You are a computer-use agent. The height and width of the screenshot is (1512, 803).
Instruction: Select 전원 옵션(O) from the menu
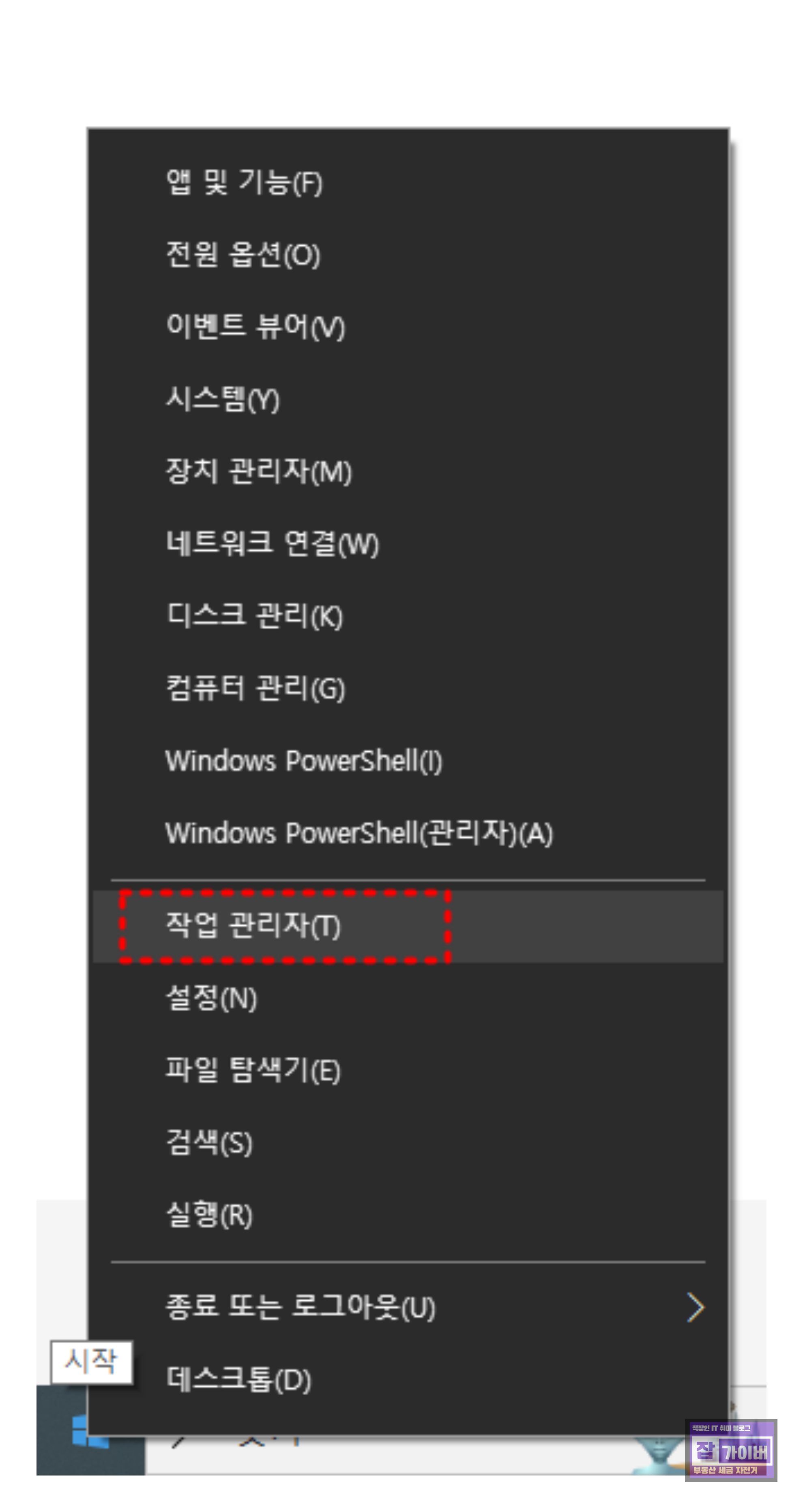point(408,254)
